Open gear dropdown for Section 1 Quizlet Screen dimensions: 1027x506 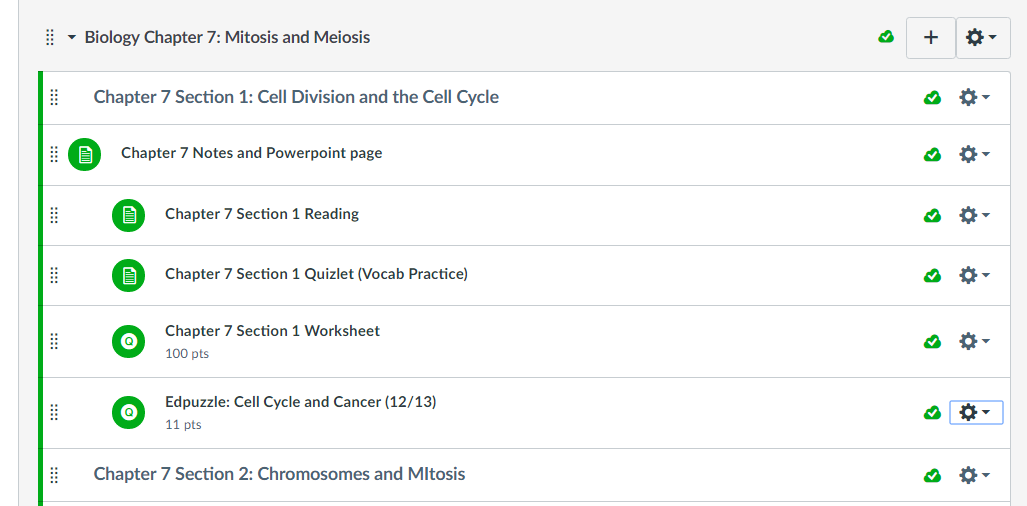(974, 275)
